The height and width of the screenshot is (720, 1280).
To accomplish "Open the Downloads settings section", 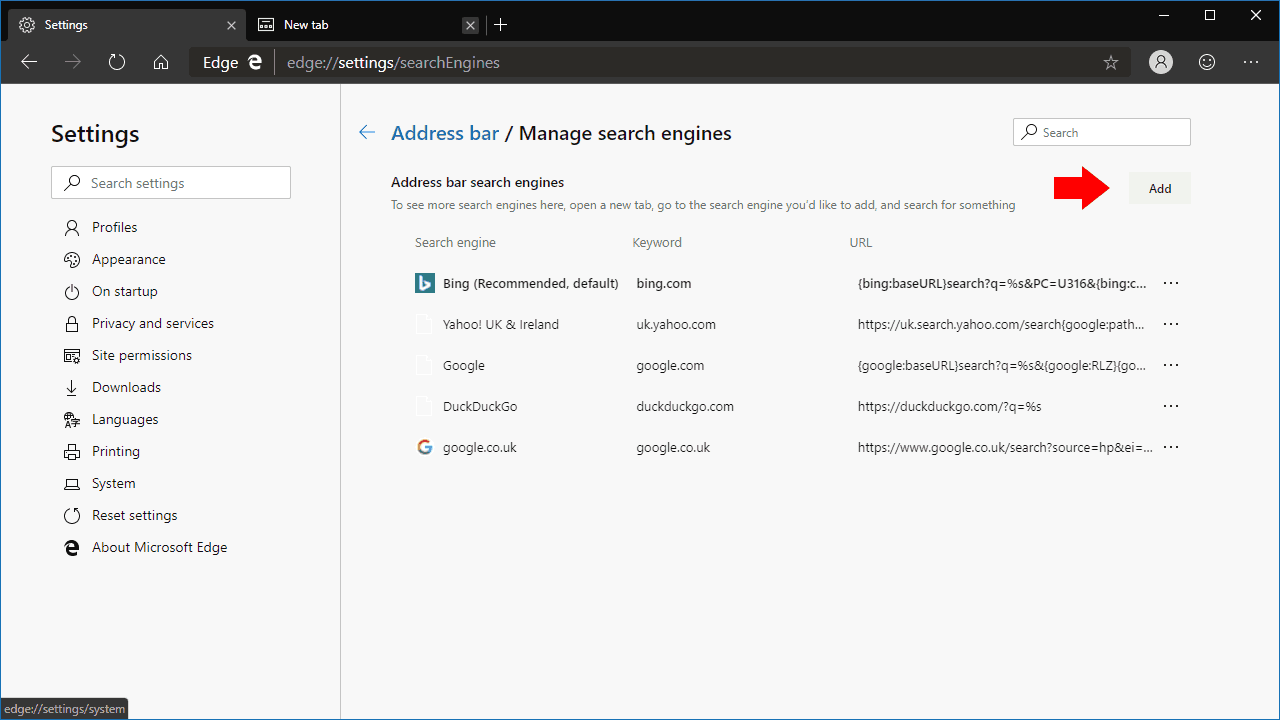I will 126,387.
